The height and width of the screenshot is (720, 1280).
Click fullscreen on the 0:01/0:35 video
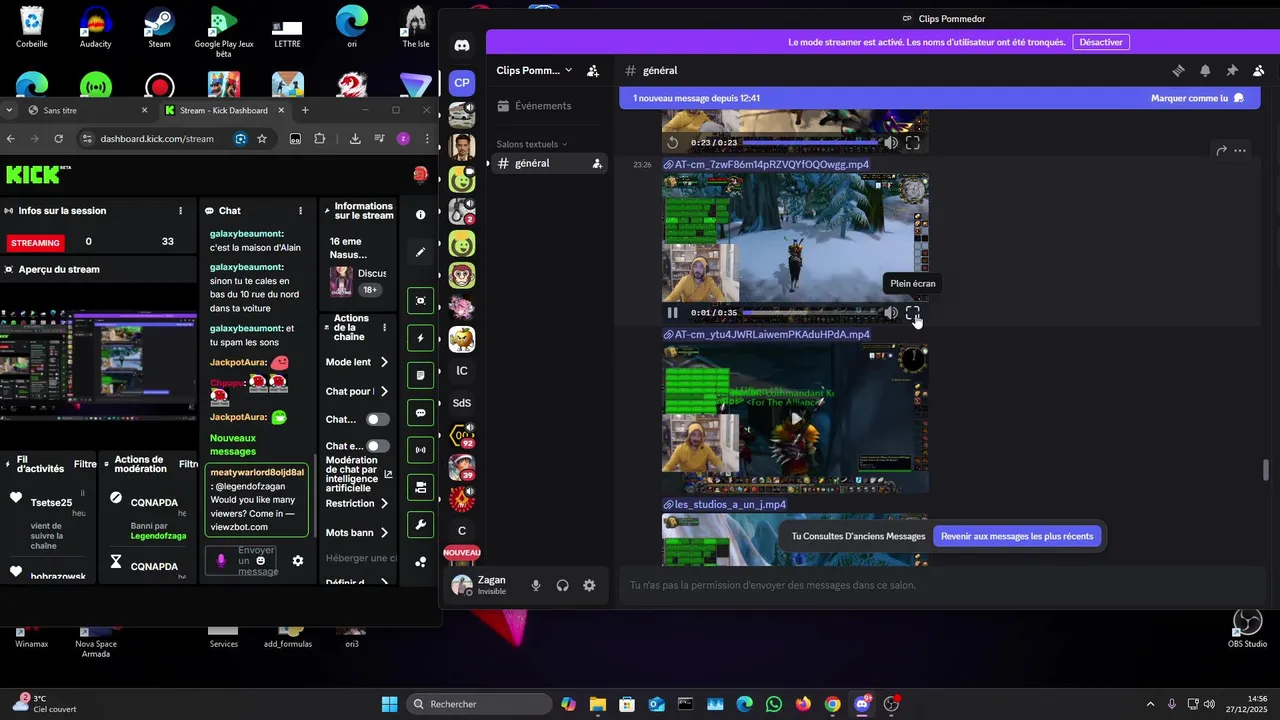pyautogui.click(x=913, y=313)
